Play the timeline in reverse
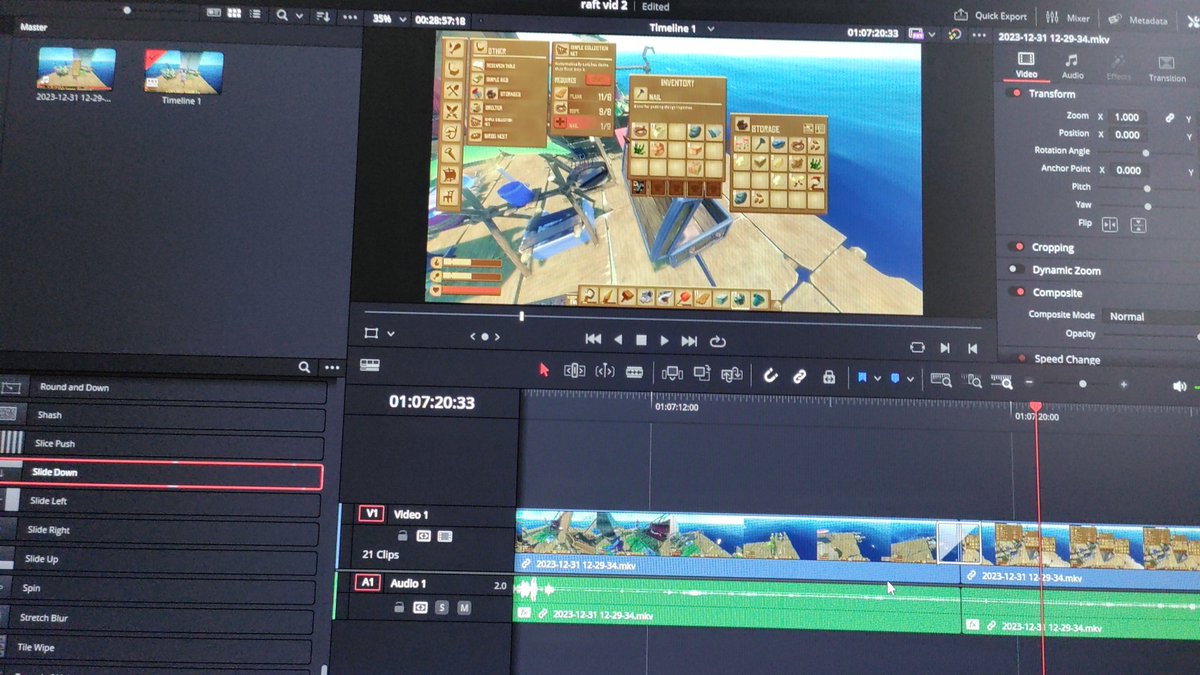The width and height of the screenshot is (1200, 675). 618,340
